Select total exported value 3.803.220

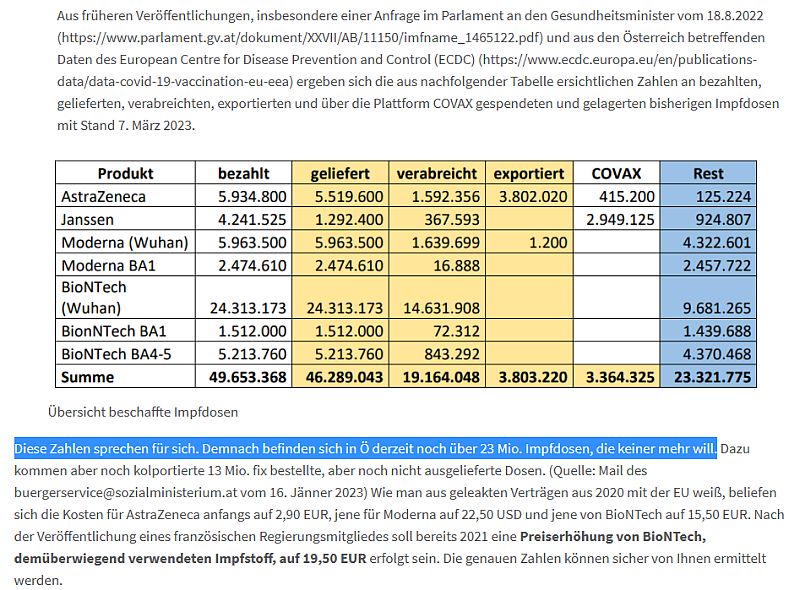[533, 377]
